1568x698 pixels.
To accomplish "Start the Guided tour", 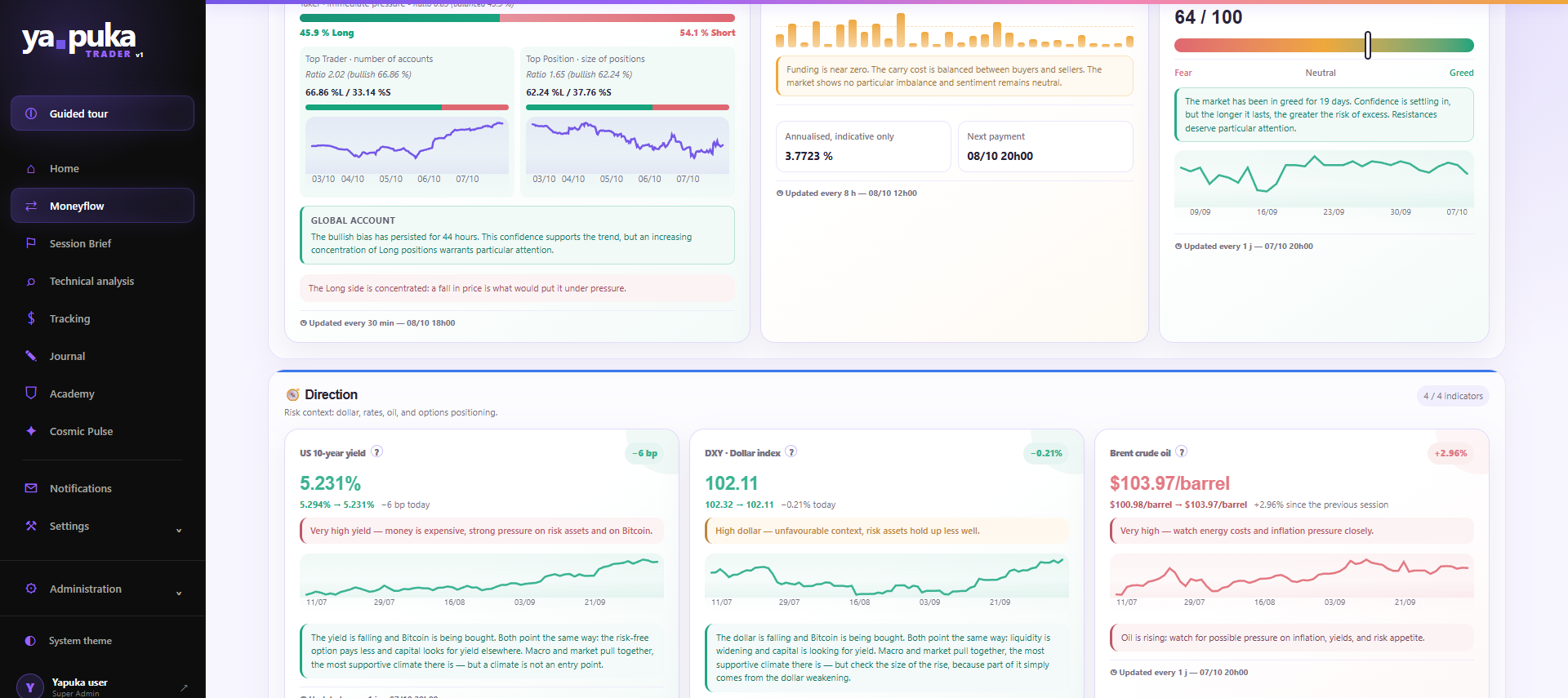I will [x=102, y=113].
